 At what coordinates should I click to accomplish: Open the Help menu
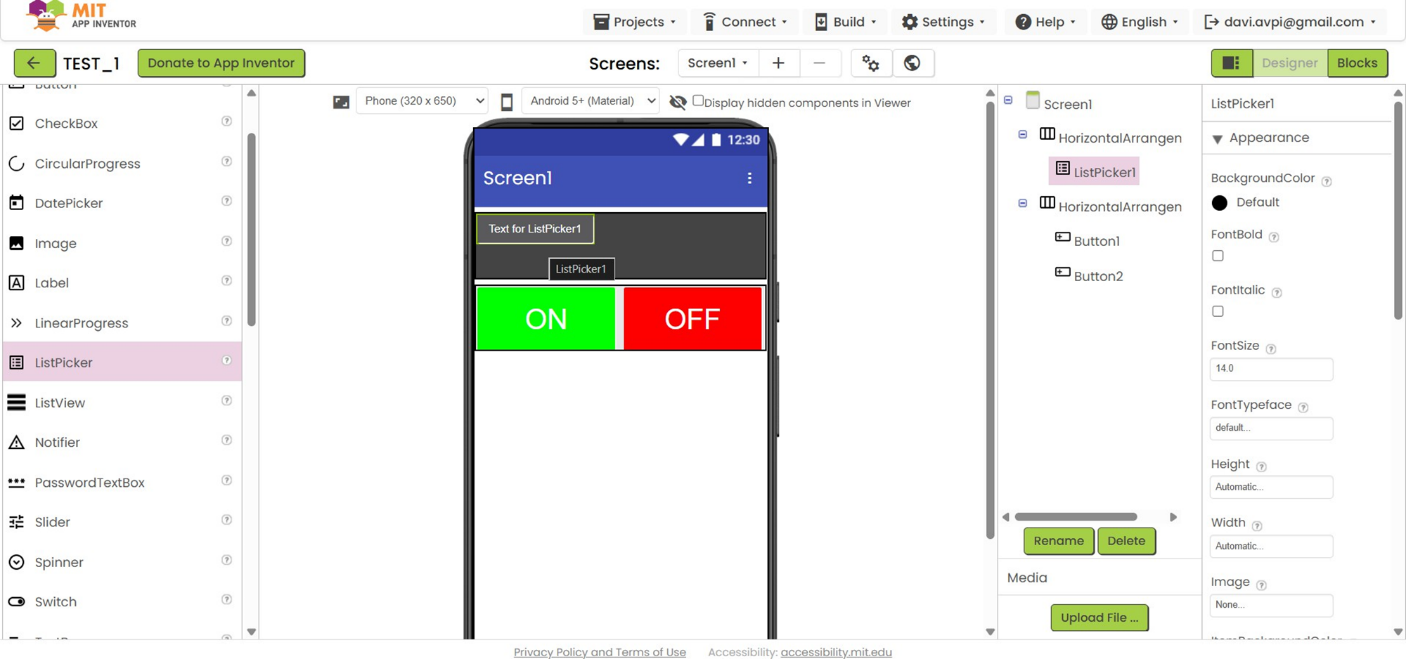[1046, 22]
